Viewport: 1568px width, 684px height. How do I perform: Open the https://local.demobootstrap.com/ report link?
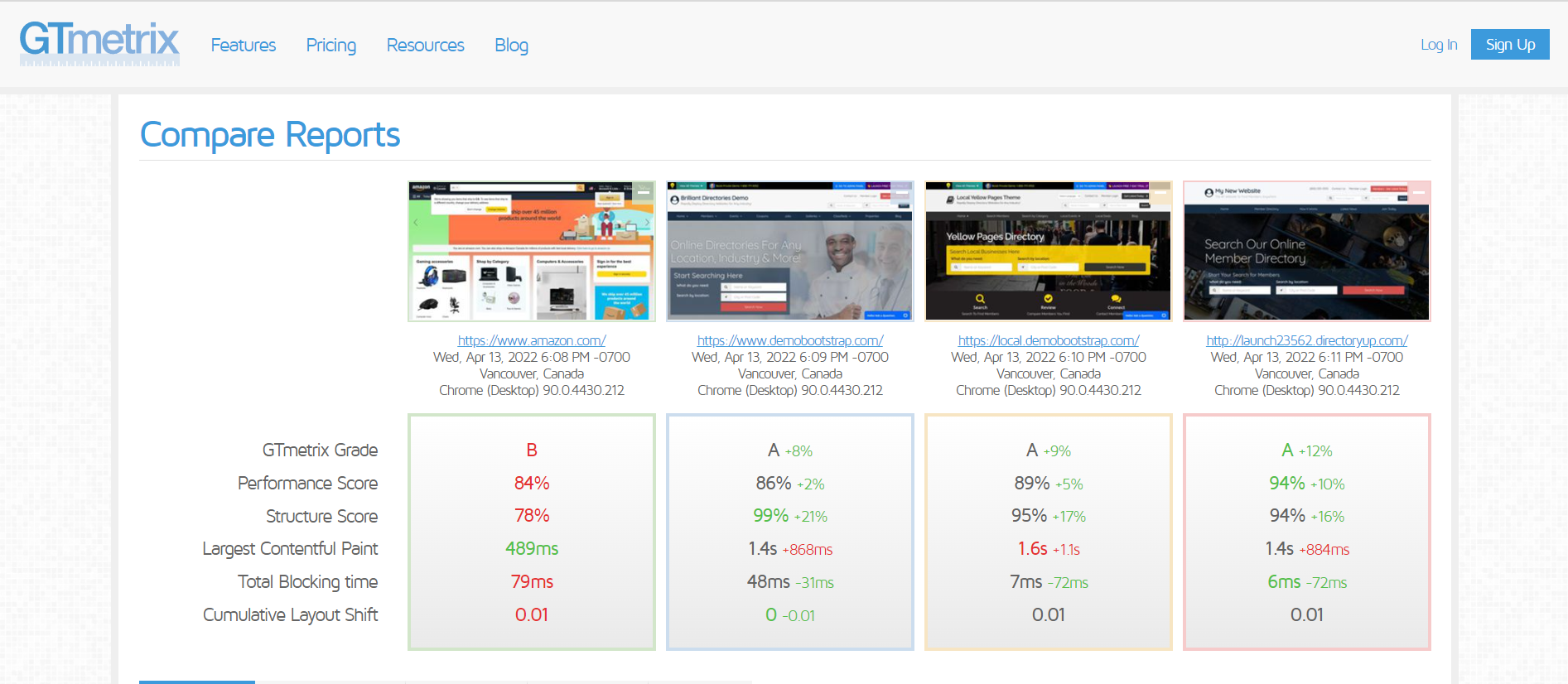[1049, 340]
